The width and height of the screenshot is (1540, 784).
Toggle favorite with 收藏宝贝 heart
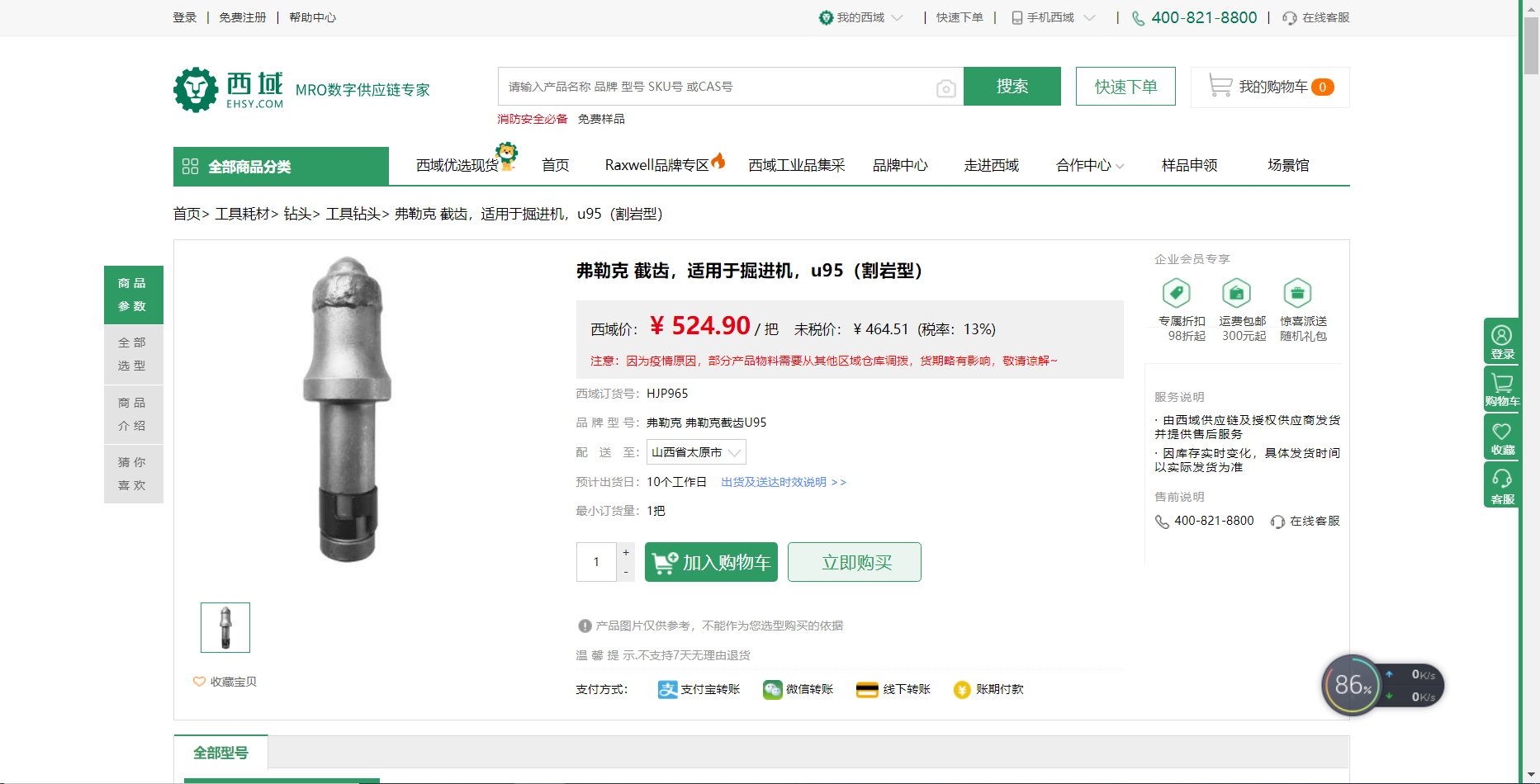225,682
